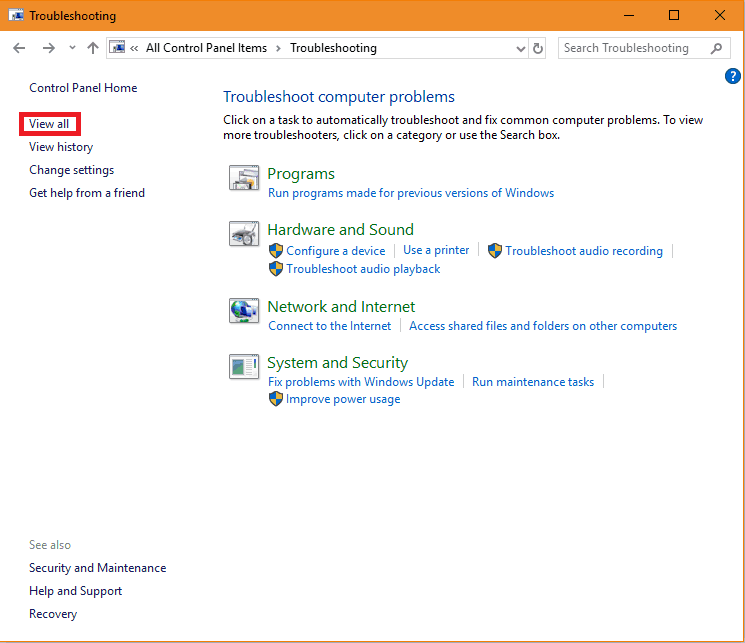Open the View all troubleshooters link
This screenshot has height=643, width=745.
(x=49, y=124)
